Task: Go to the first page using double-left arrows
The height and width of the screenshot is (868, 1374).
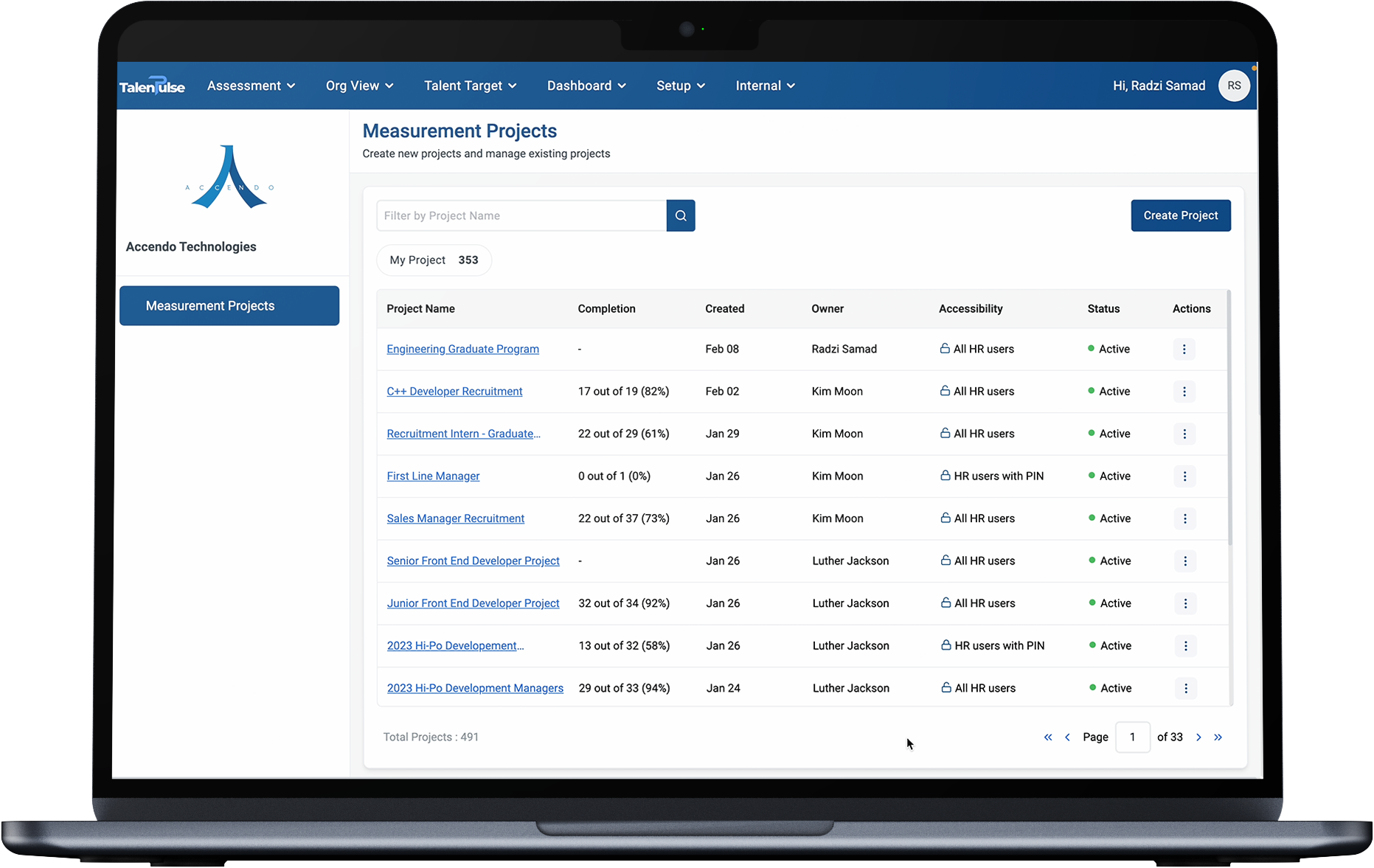Action: point(1048,737)
